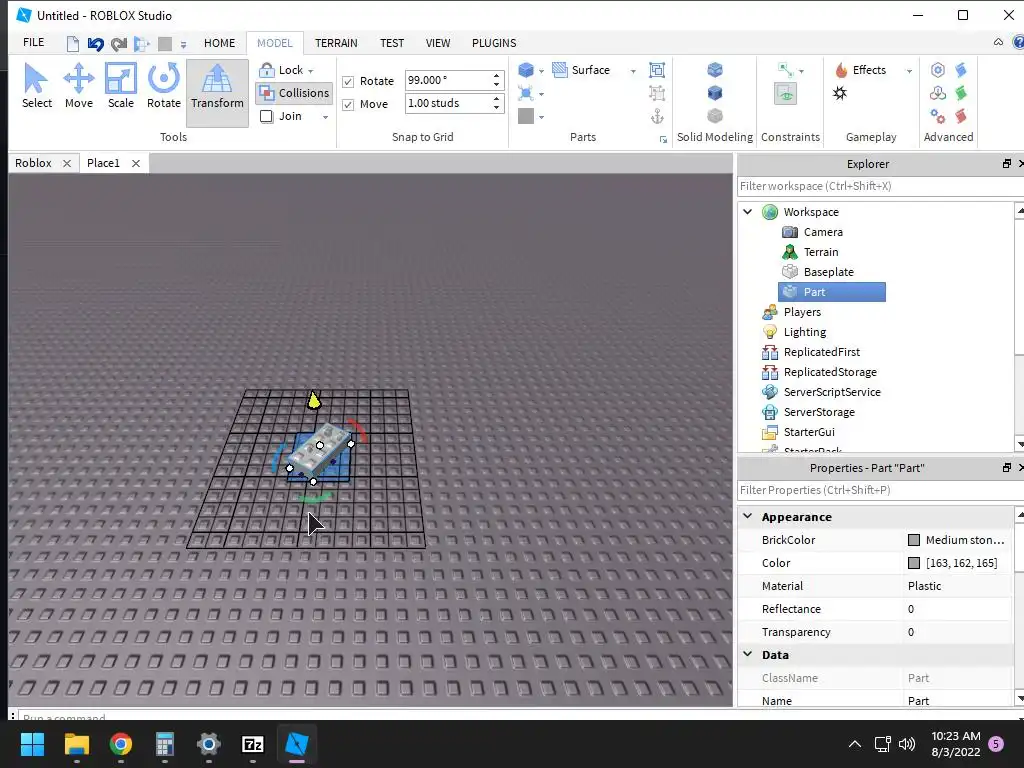
Task: Toggle the Move snap checkbox
Action: [348, 104]
